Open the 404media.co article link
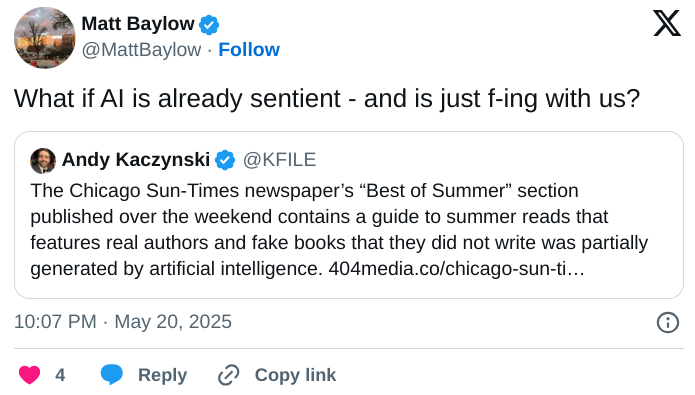The width and height of the screenshot is (695, 395). pyautogui.click(x=457, y=269)
